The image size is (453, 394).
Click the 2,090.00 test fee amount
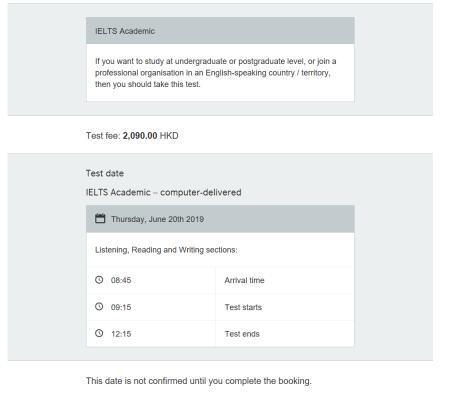pyautogui.click(x=140, y=136)
